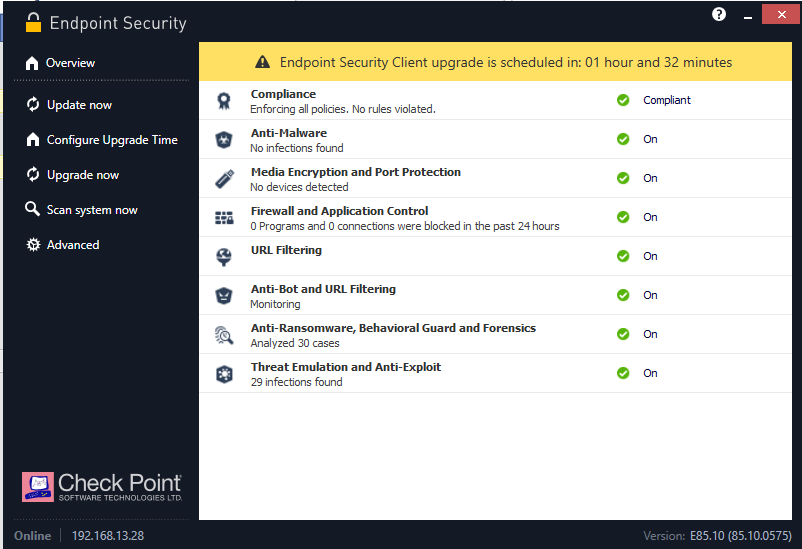Click the Firewall and Application Control title
Viewport: 802px width, 549px height.
tap(339, 211)
